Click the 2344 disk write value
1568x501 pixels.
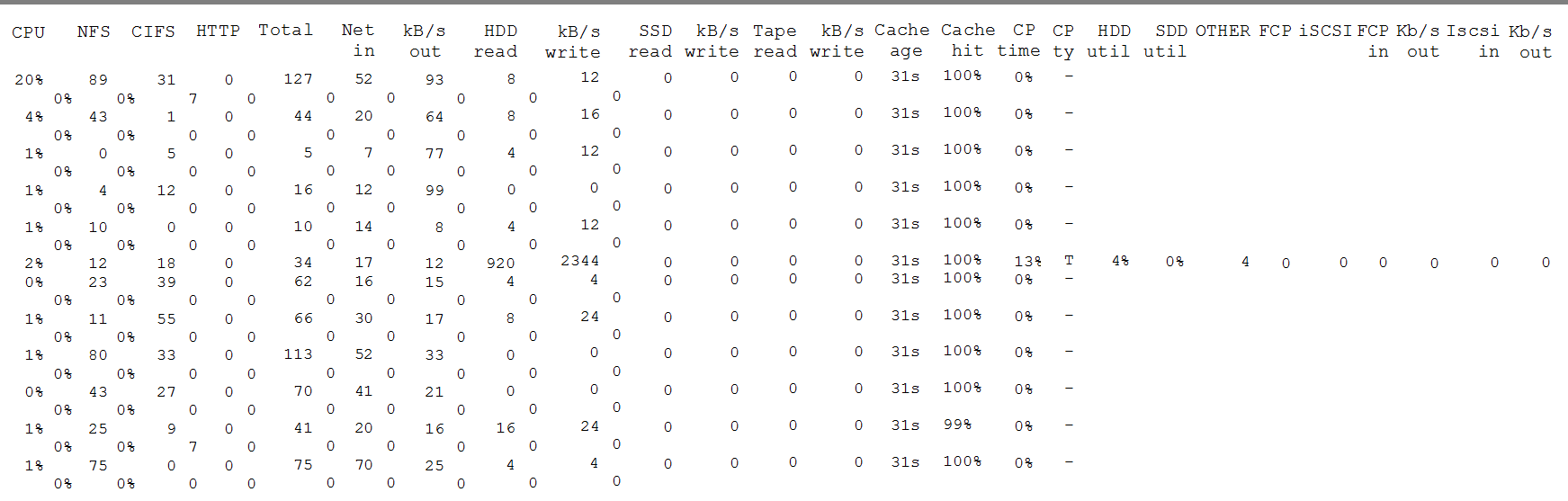pyautogui.click(x=579, y=261)
